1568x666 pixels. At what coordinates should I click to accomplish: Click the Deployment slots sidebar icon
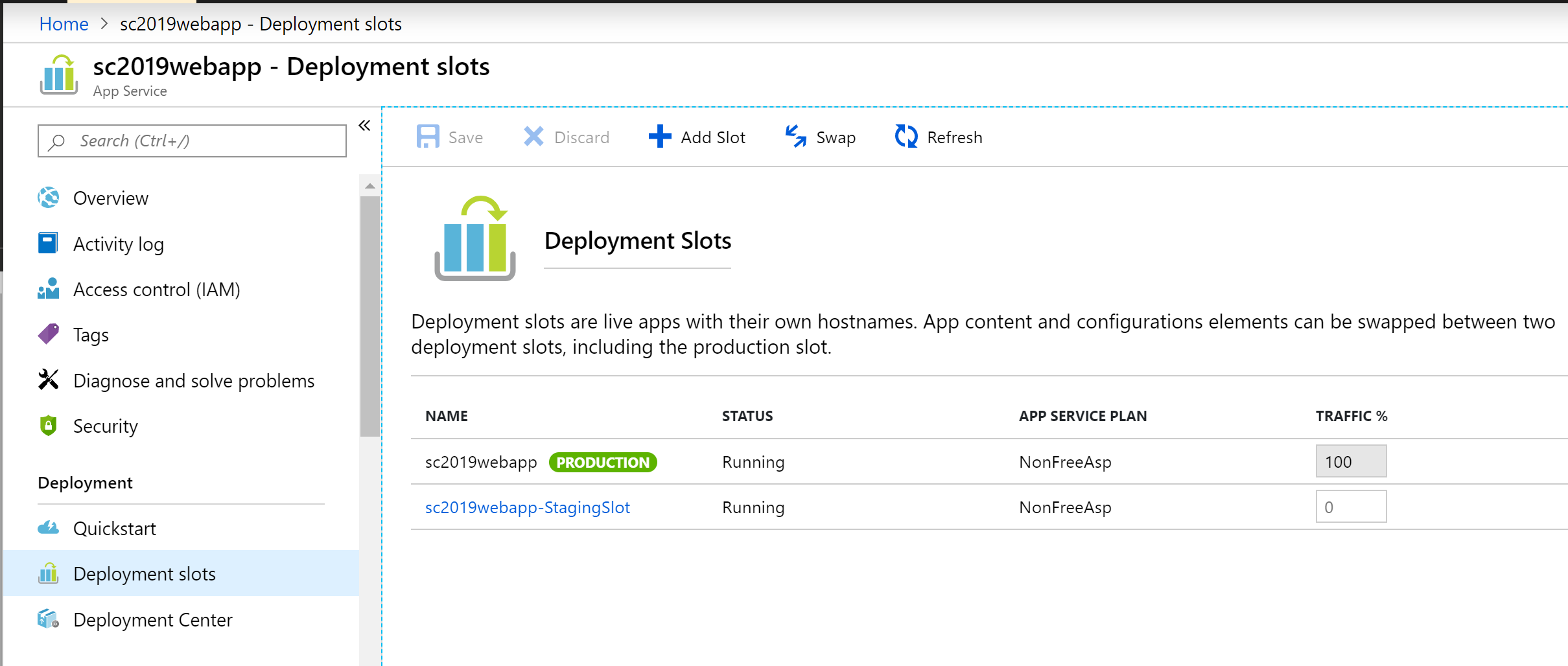pos(49,573)
